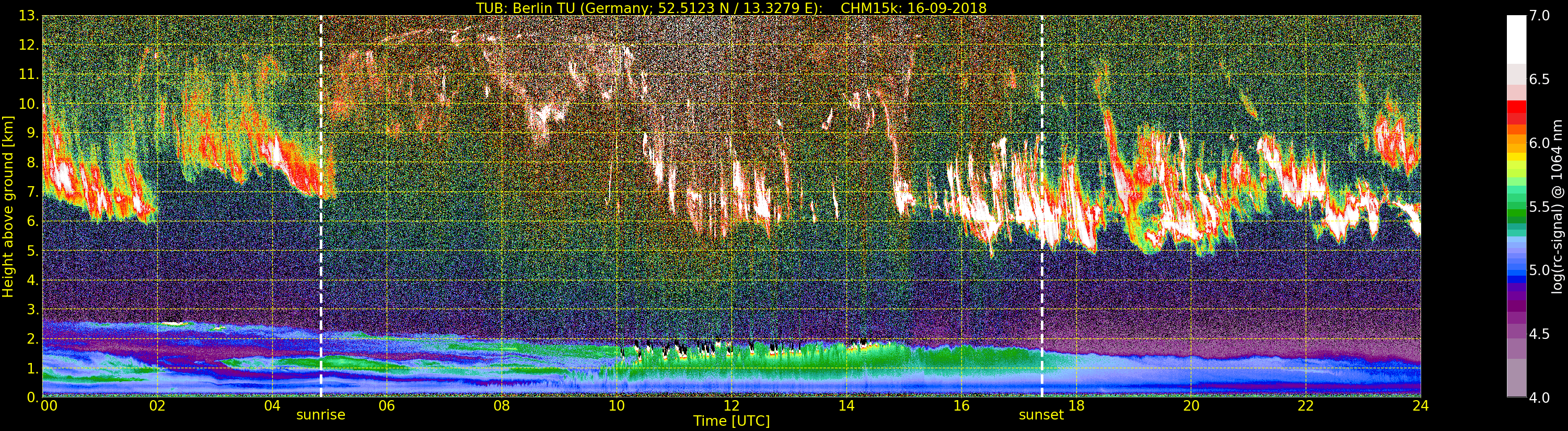
Task: Click the "12." height axis tick label
Action: (x=29, y=45)
